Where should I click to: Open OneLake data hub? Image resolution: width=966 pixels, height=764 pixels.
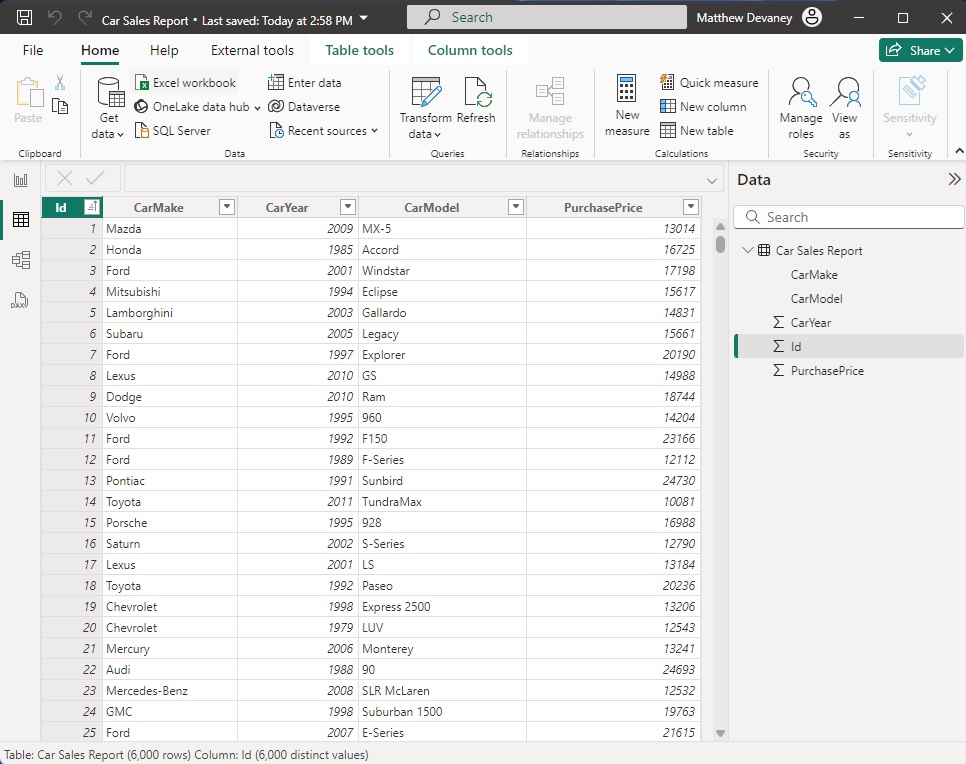(197, 107)
